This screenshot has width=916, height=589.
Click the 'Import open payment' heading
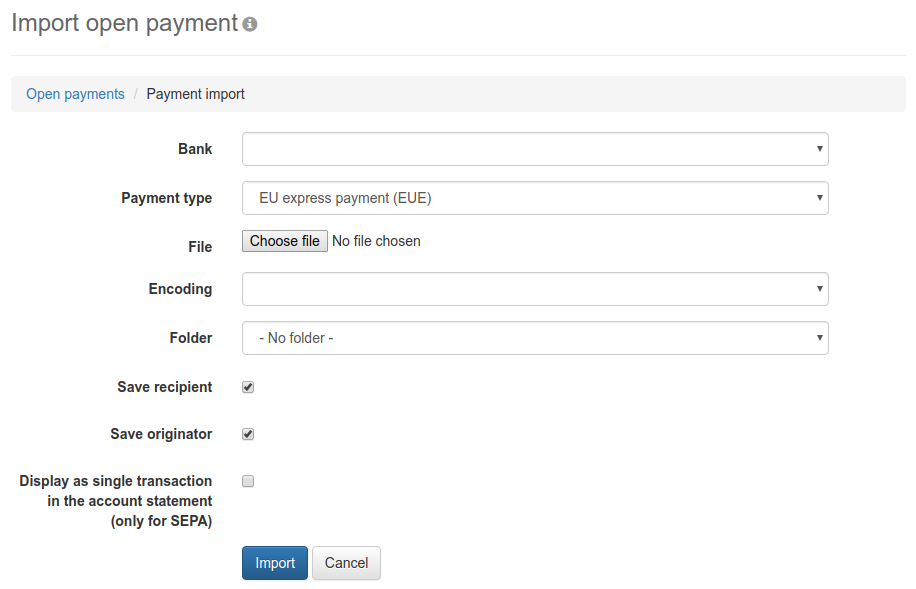[x=124, y=23]
